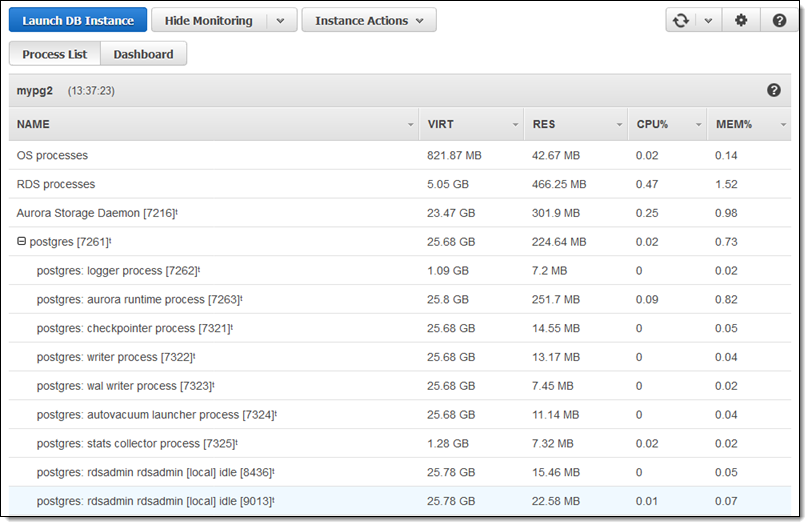Viewport: 810px width, 527px height.
Task: Open the NAME column filter arrow
Action: tap(411, 125)
